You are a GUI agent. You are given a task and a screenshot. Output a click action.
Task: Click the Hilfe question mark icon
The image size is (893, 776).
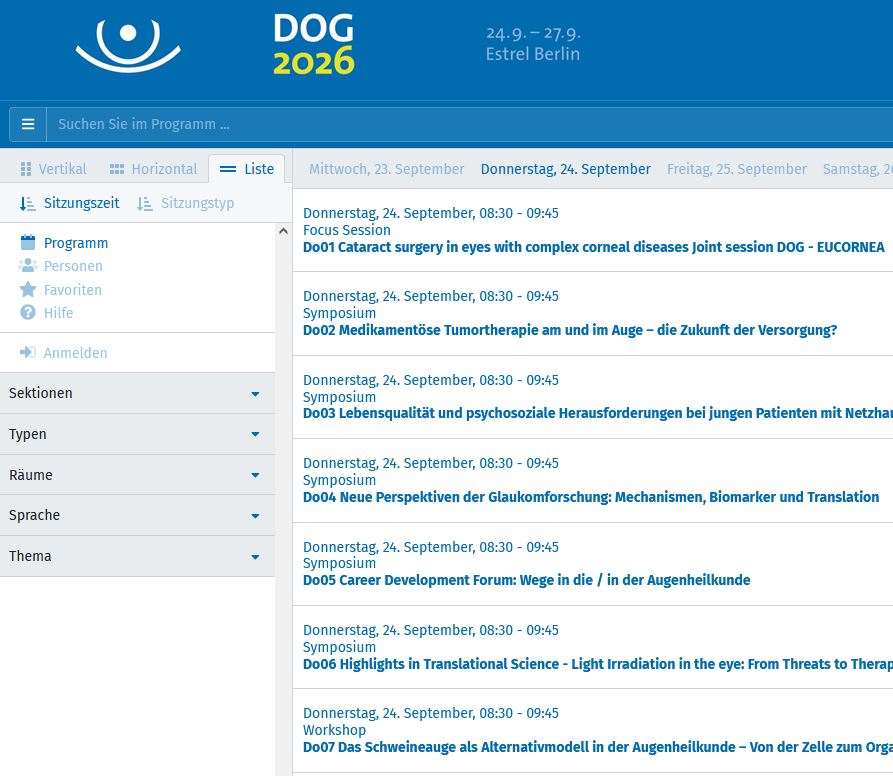[x=28, y=313]
